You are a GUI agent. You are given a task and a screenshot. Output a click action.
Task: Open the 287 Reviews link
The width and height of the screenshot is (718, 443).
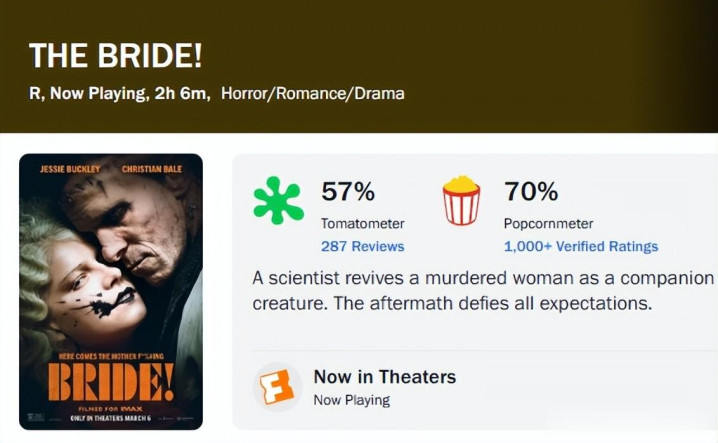pyautogui.click(x=362, y=246)
